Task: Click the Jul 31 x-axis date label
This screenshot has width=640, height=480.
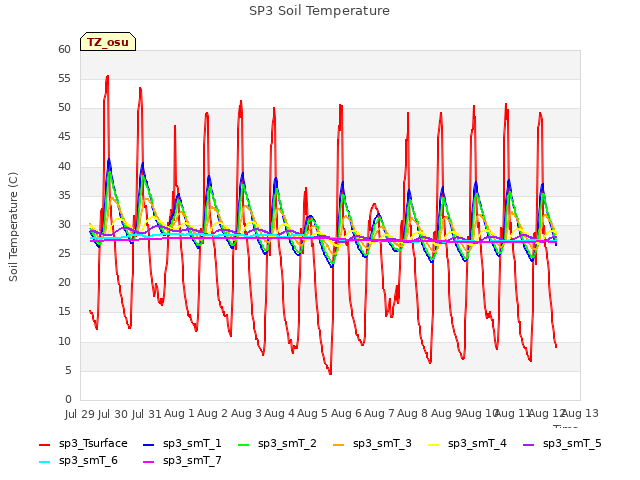Action: click(147, 414)
